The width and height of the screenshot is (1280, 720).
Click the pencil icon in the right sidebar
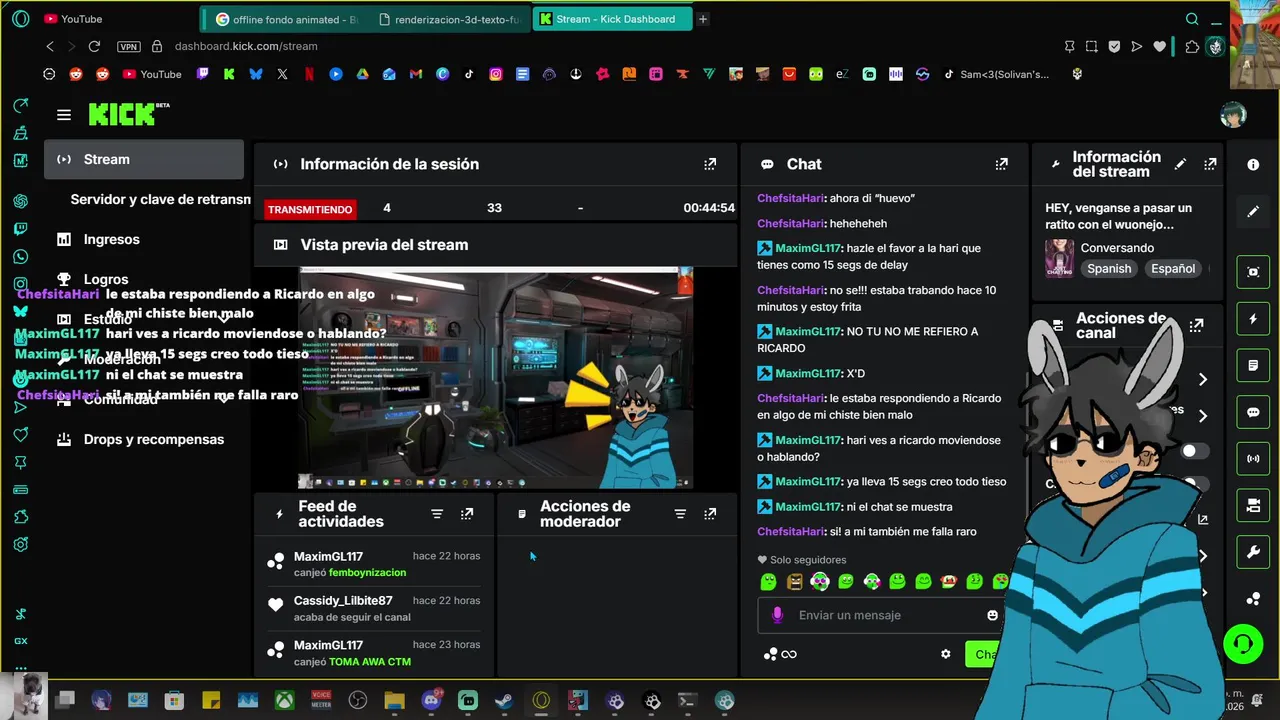[1253, 212]
